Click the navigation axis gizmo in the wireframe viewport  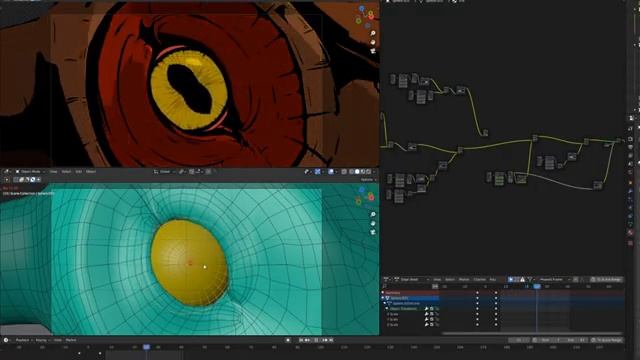(x=365, y=196)
